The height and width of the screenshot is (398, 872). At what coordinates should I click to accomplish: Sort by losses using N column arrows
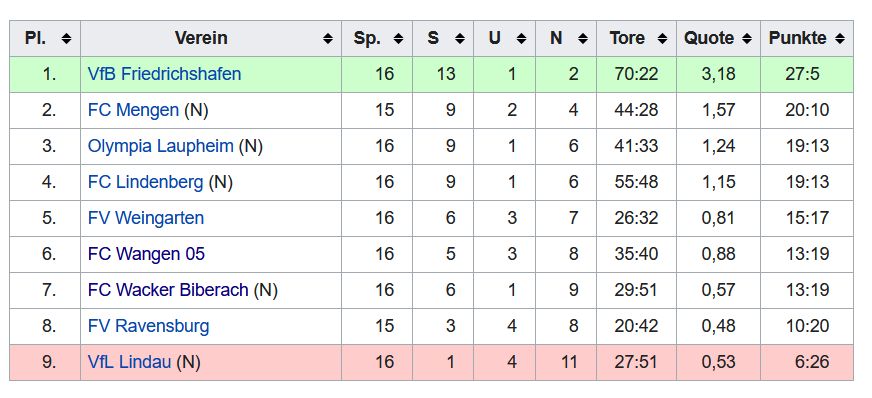[582, 39]
